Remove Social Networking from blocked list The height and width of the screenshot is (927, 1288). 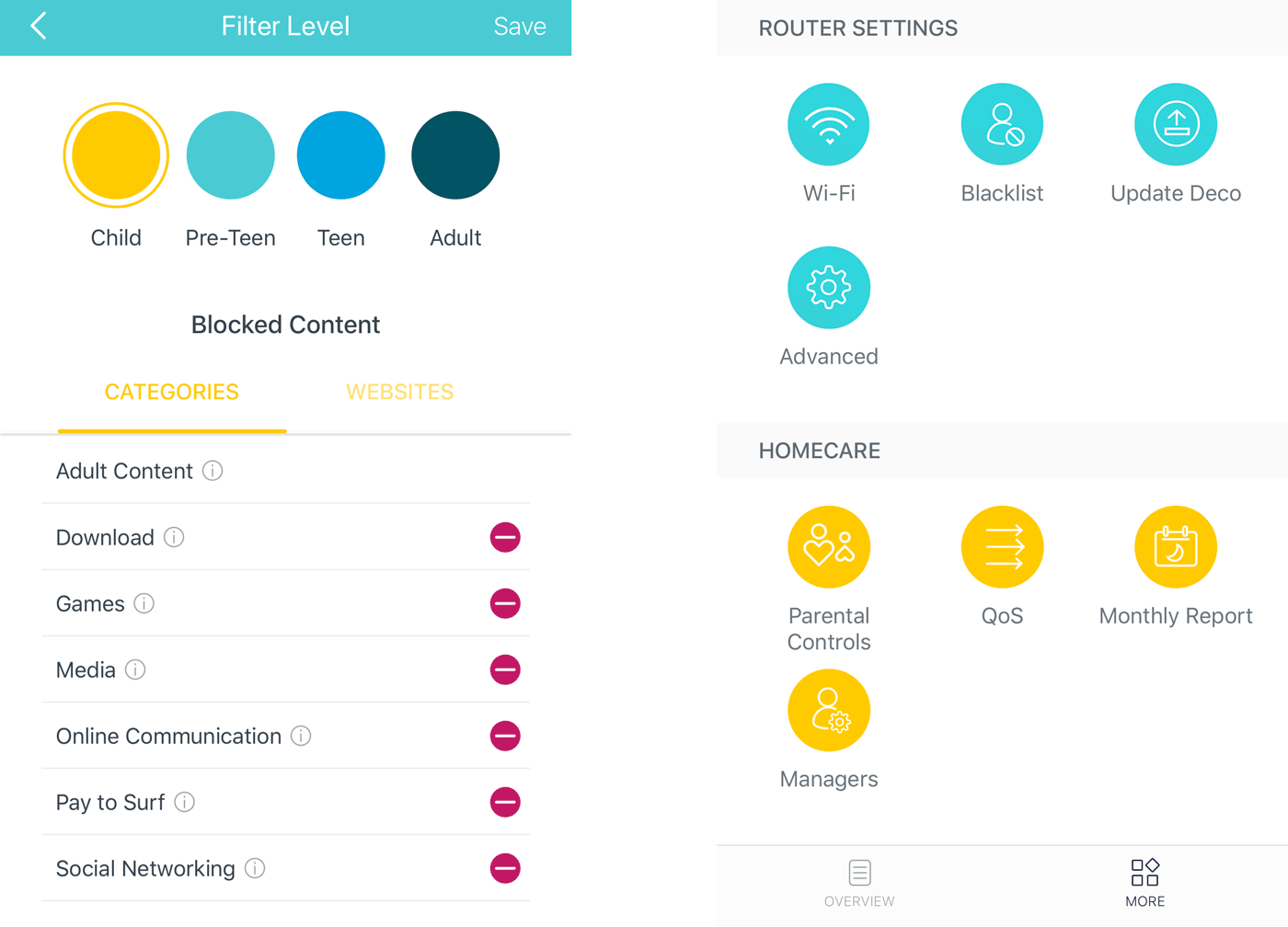505,868
